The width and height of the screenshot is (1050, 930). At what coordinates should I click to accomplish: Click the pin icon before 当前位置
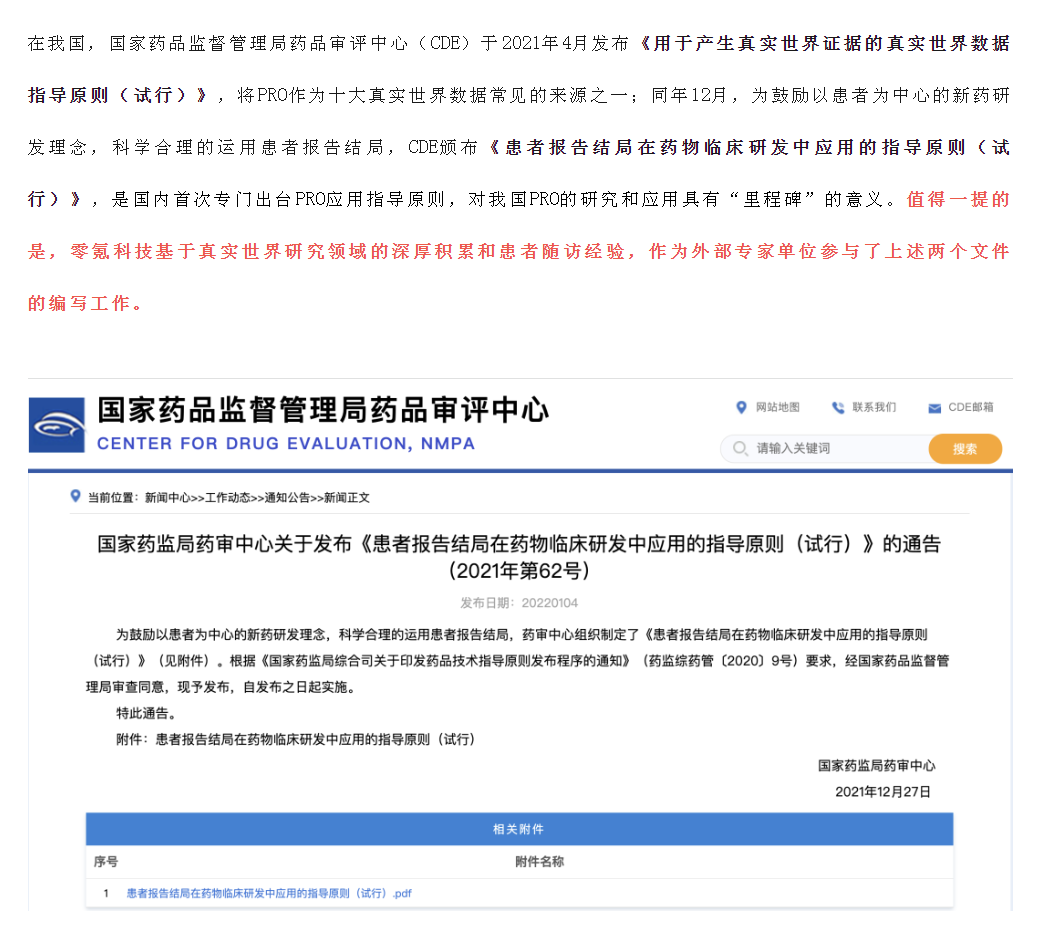(75, 496)
